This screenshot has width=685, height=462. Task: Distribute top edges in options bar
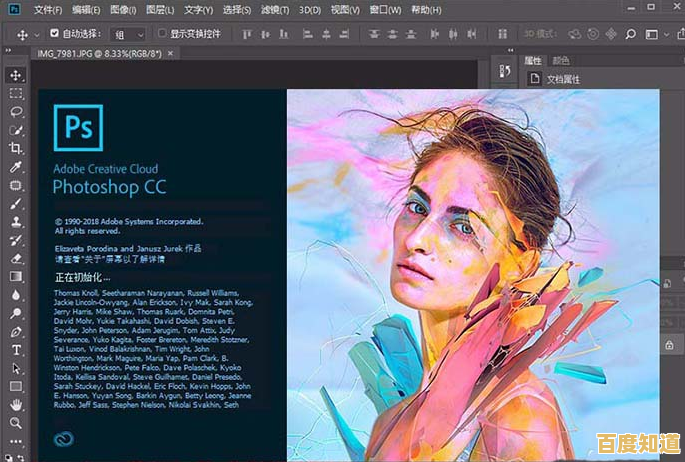coord(374,34)
